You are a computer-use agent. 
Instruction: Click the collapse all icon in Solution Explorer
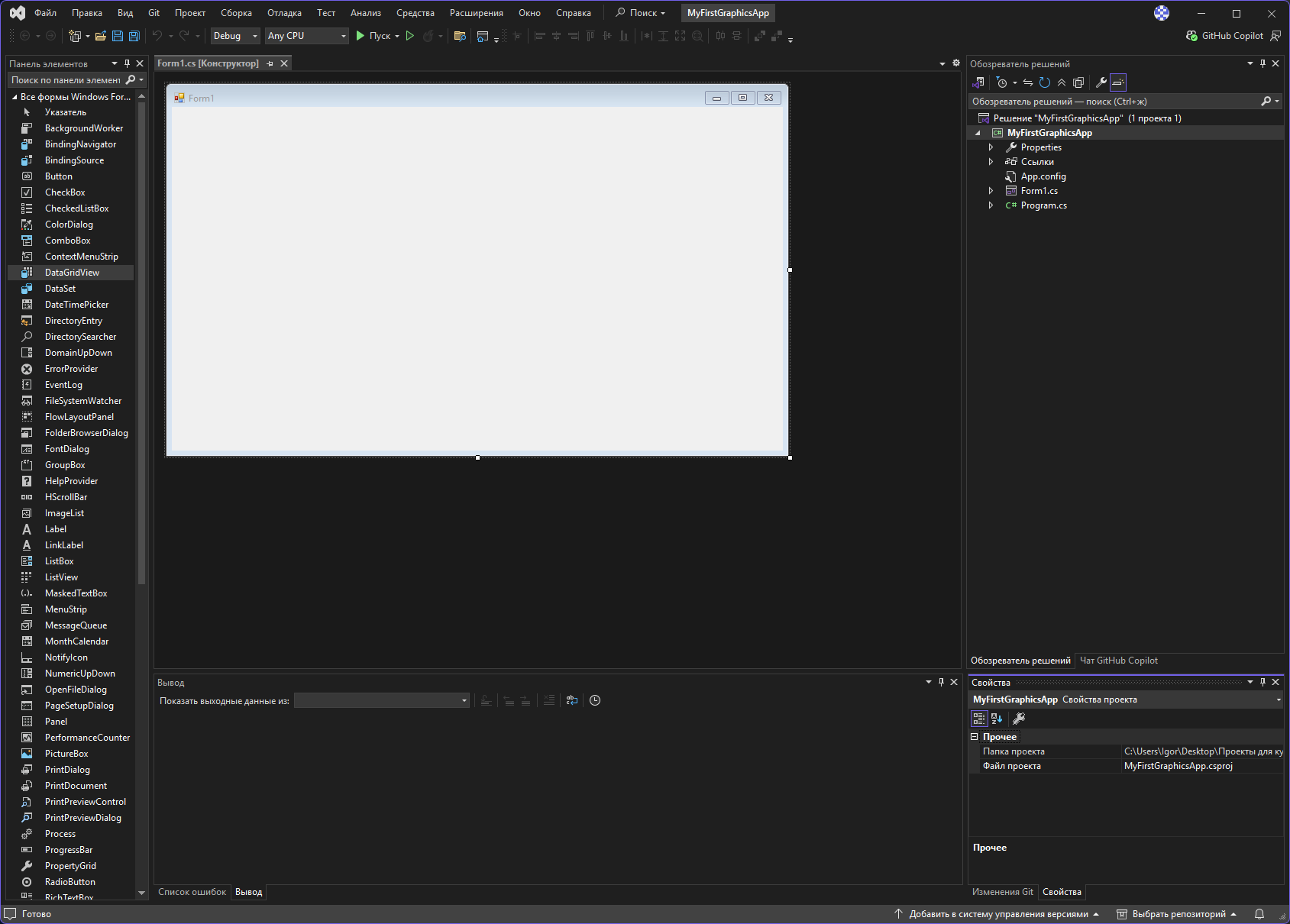point(1062,82)
